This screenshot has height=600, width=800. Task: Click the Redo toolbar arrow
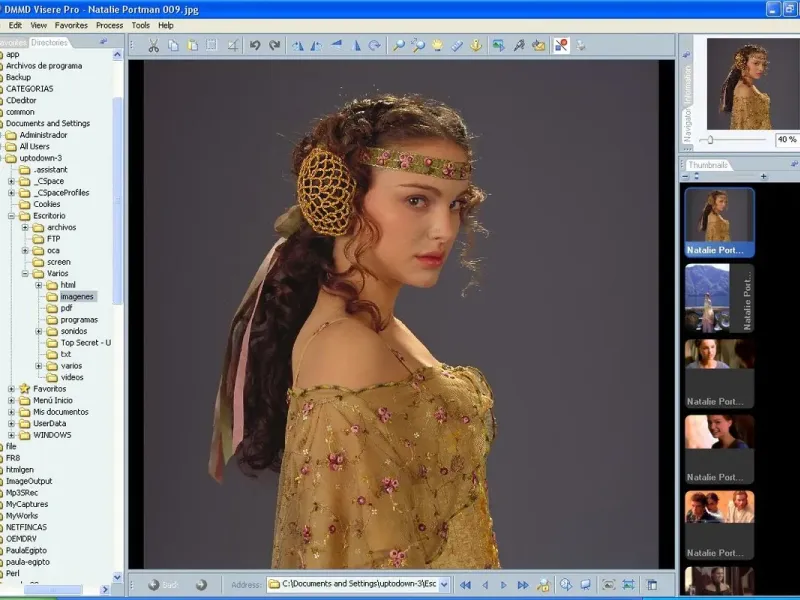[x=274, y=46]
